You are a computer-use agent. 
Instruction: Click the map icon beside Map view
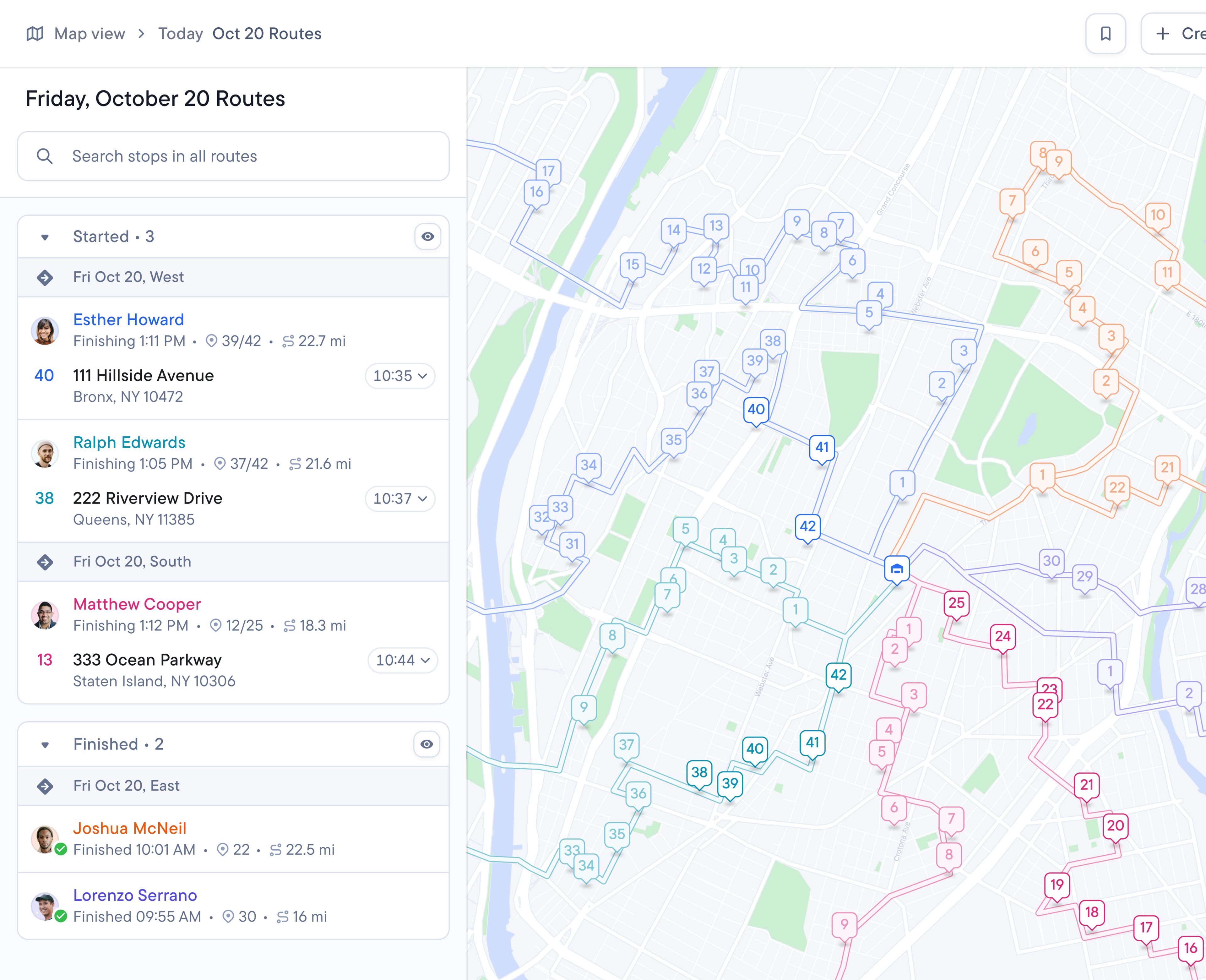[35, 34]
